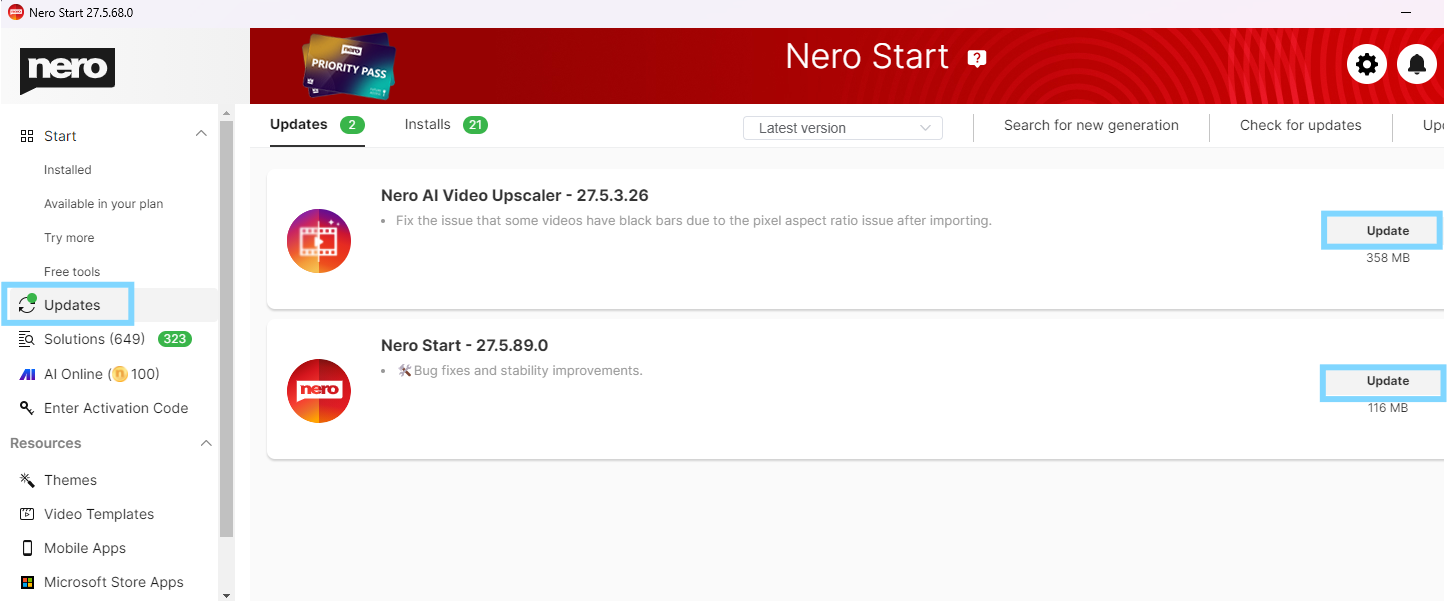Click Search for new generation
Viewport: 1447px width, 601px height.
1091,126
